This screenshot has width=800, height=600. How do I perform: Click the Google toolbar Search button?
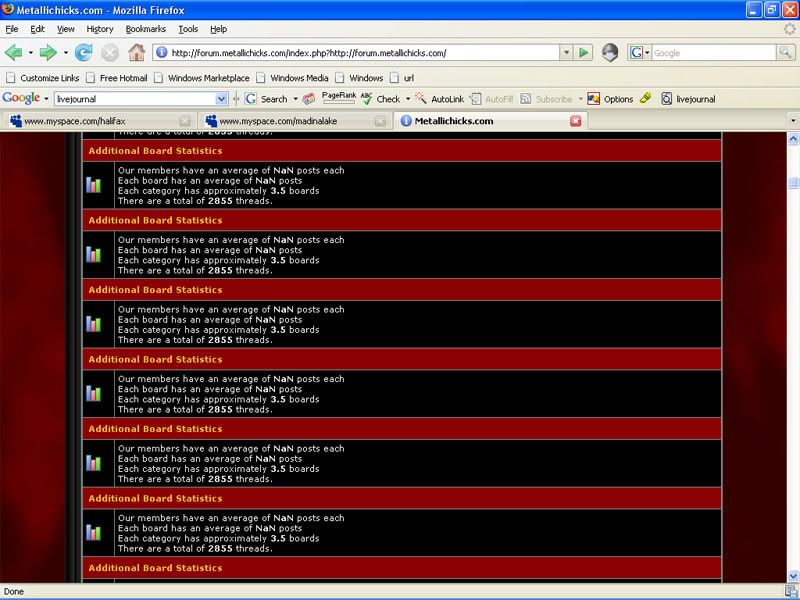click(266, 99)
